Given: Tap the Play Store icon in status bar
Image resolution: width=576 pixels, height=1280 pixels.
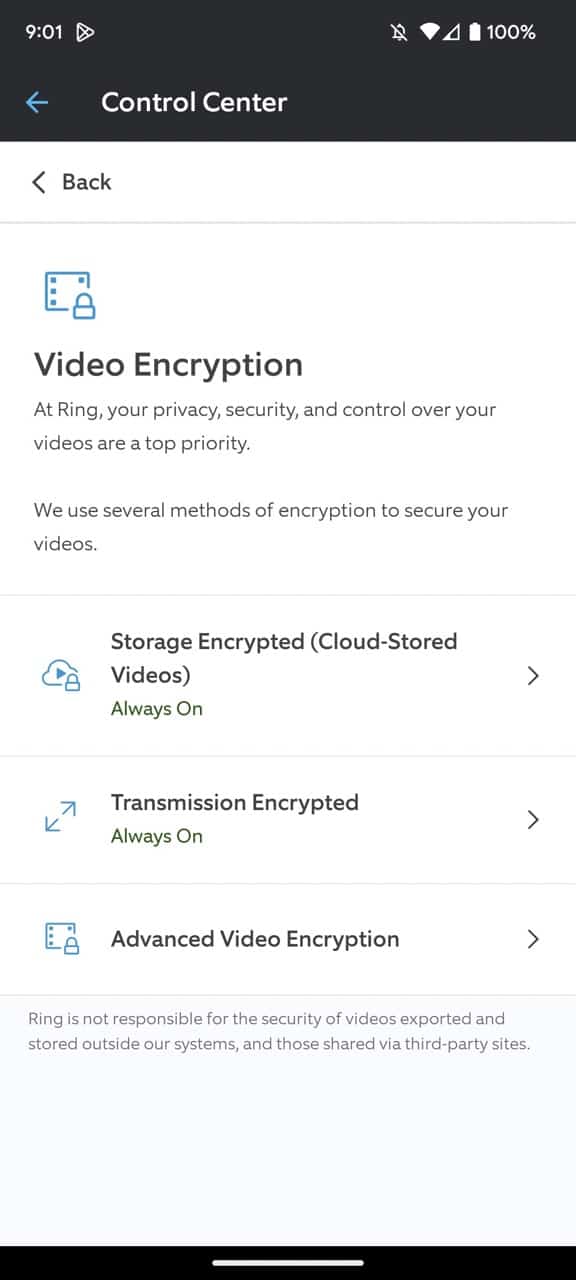Looking at the screenshot, I should [x=86, y=32].
